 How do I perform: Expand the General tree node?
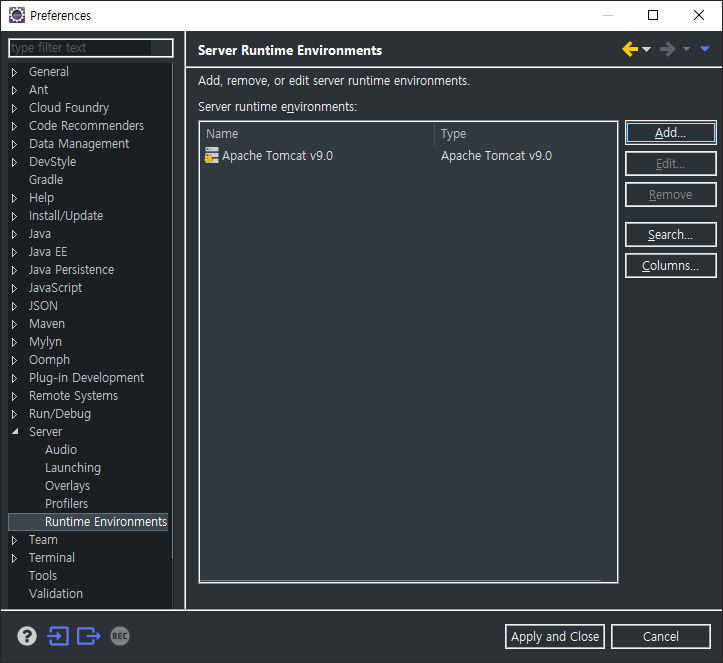(14, 72)
